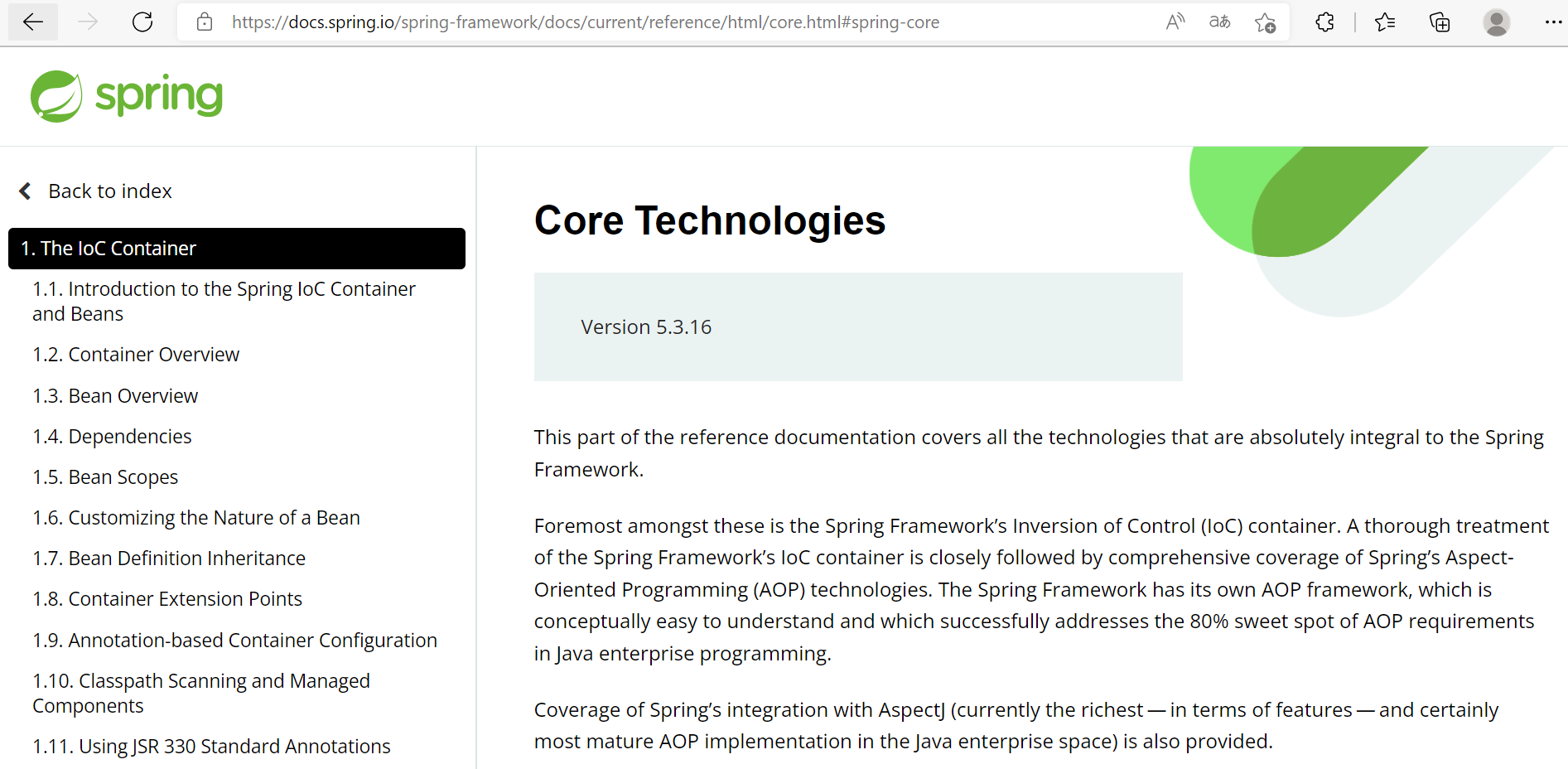Screen dimensions: 1568x769
Task: Select 'Back to index'
Action: point(109,191)
